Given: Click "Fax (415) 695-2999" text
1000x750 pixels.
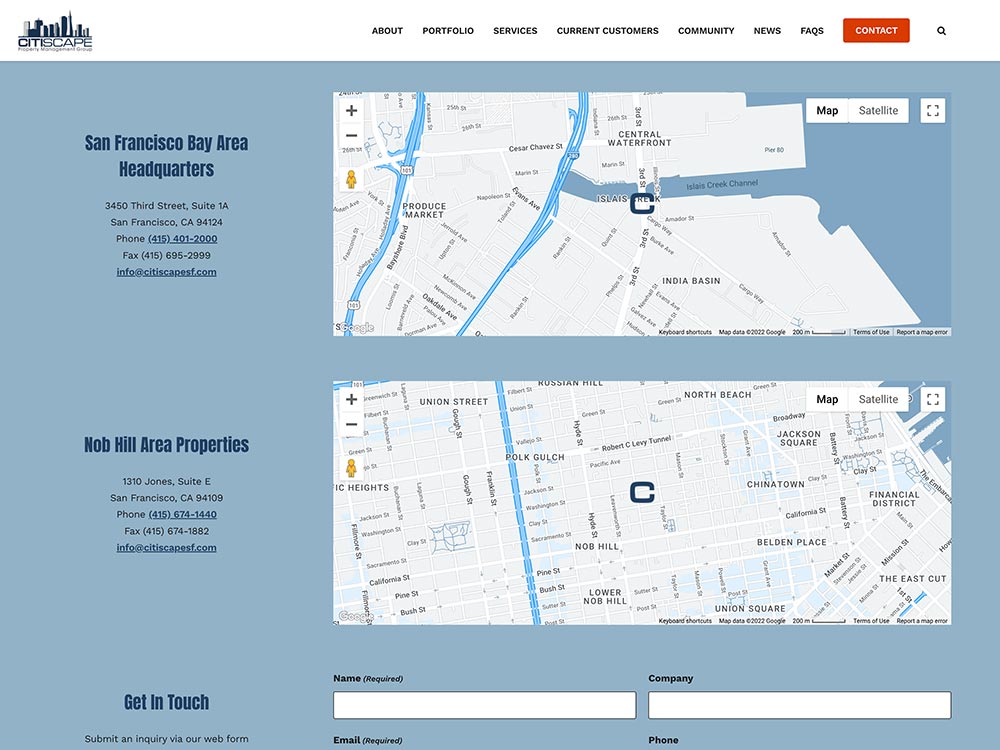Looking at the screenshot, I should (x=166, y=255).
